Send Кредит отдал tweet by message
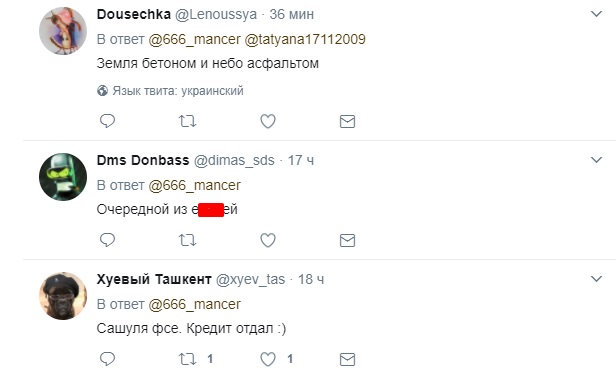 (x=347, y=360)
